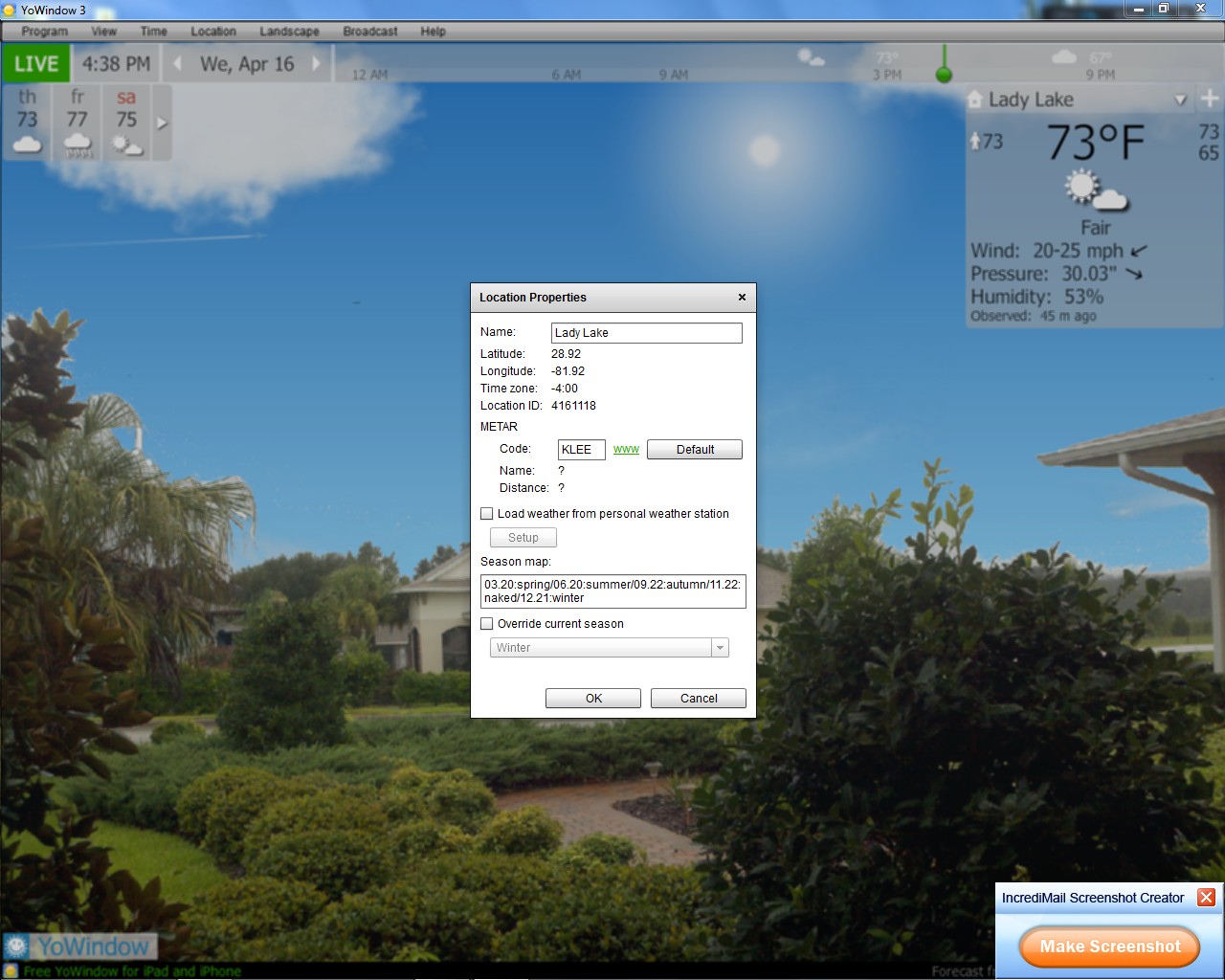The image size is (1225, 980).
Task: Click the green time slider handle
Action: 944,75
